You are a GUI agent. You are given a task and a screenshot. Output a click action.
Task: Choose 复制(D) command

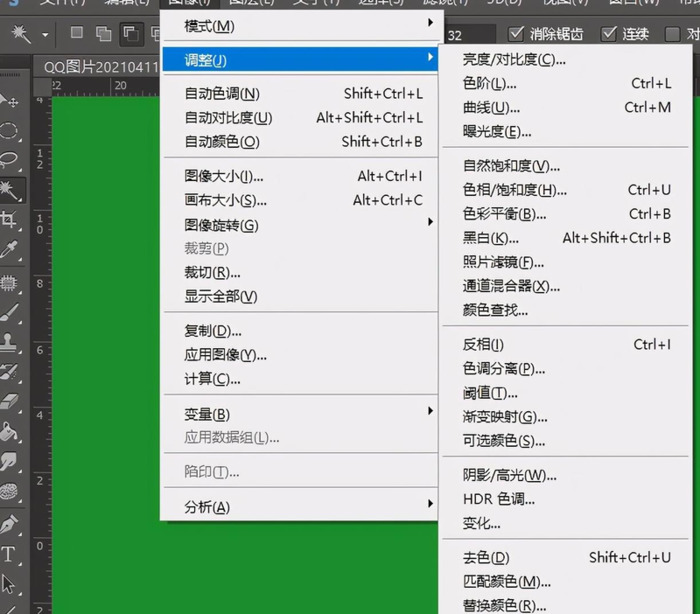tap(300, 331)
